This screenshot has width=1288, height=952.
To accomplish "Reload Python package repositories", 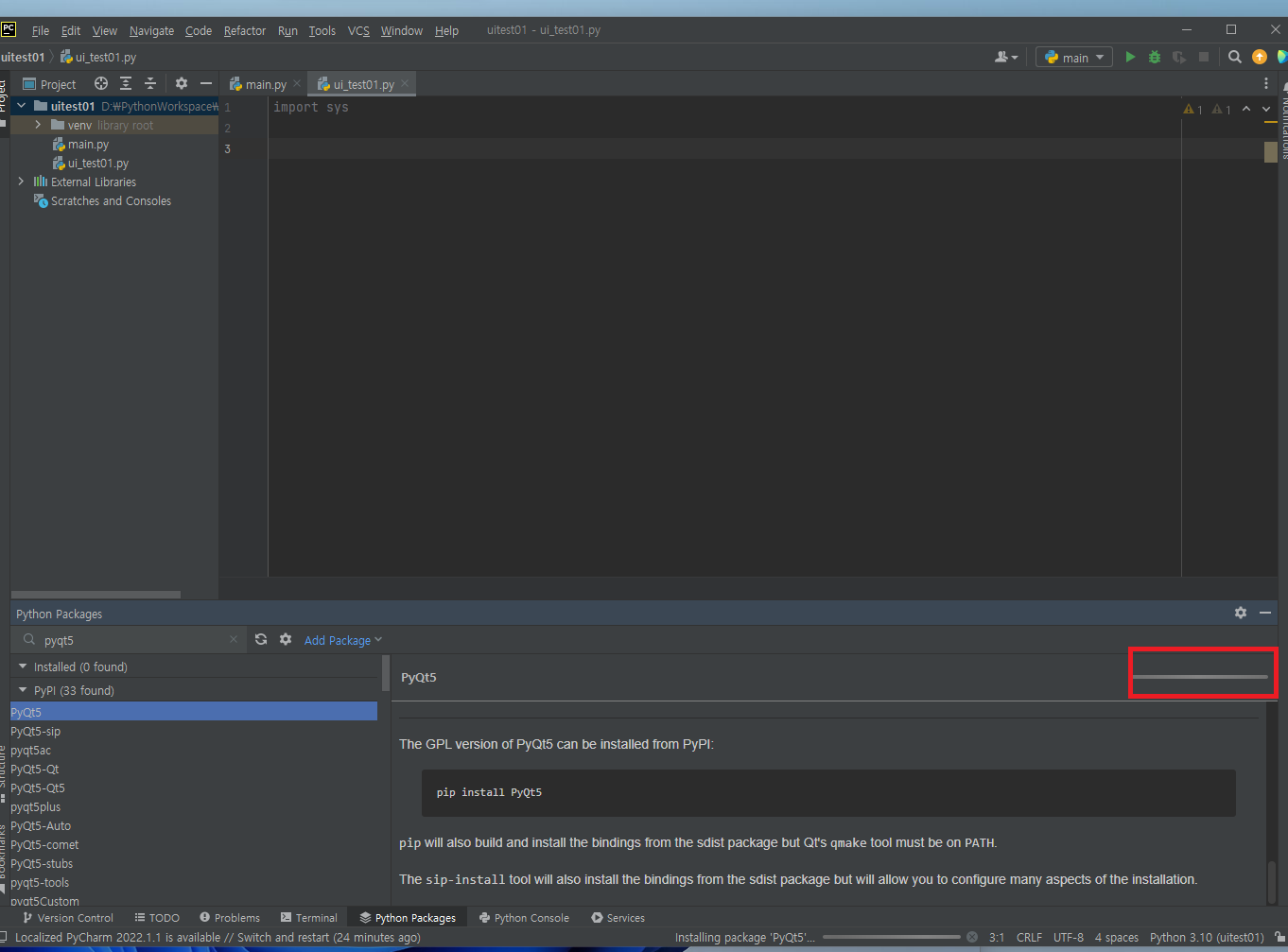I will pos(261,639).
